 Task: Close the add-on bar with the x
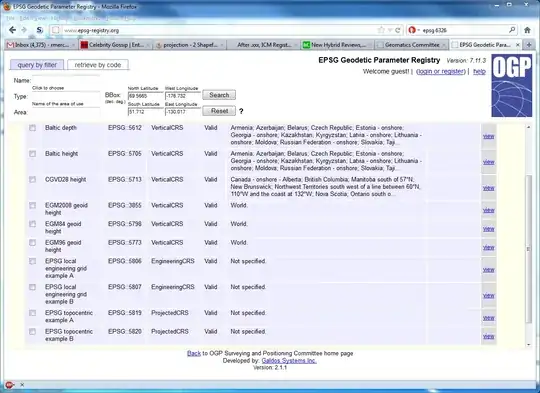coord(22,385)
